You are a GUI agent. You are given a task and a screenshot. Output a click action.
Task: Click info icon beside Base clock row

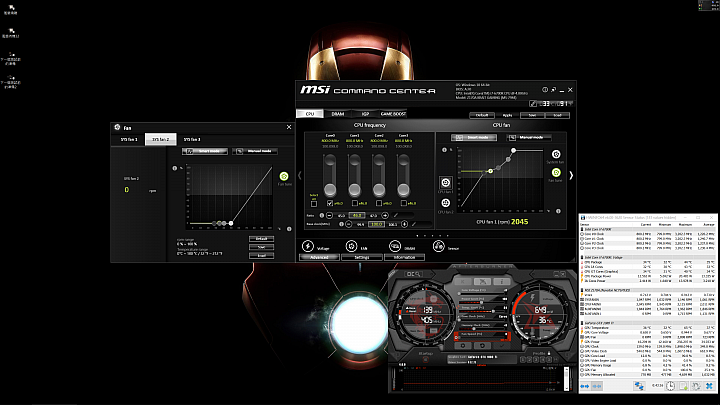(341, 224)
